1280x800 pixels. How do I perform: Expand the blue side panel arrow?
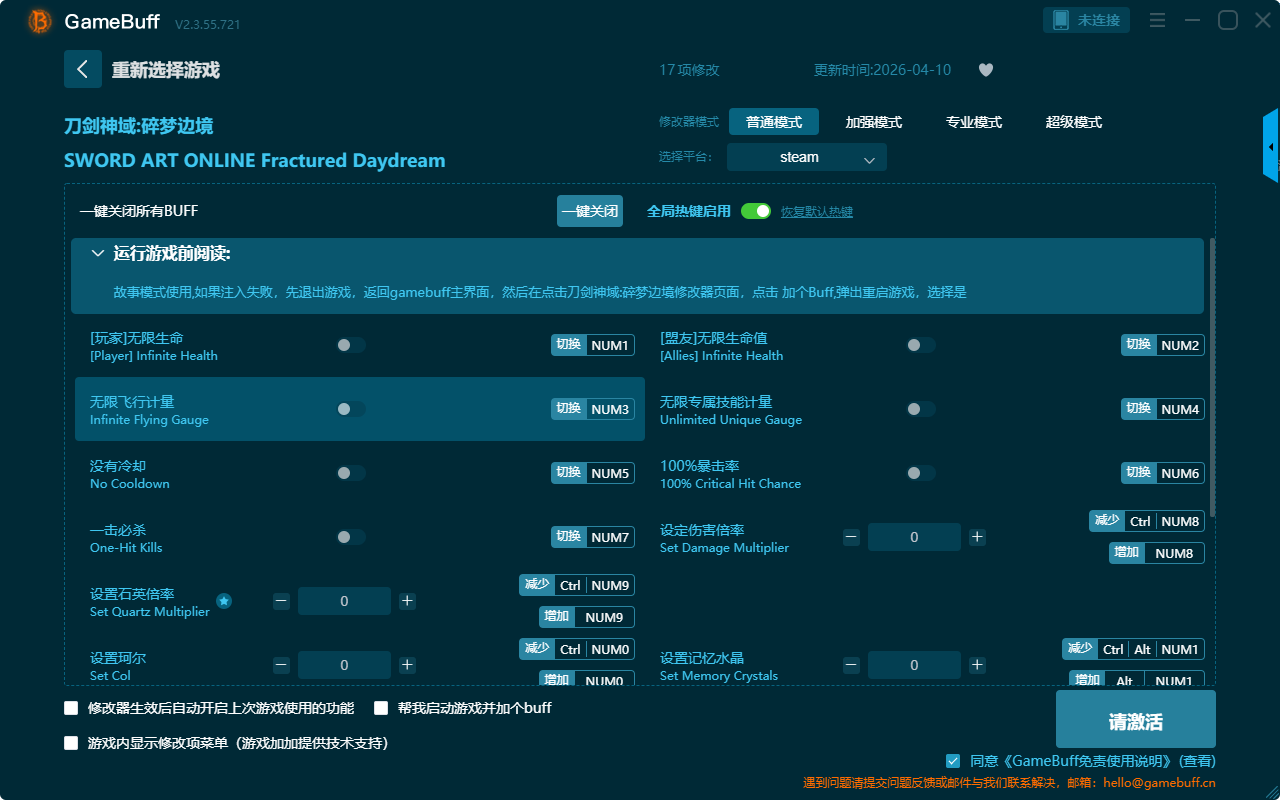point(1271,146)
